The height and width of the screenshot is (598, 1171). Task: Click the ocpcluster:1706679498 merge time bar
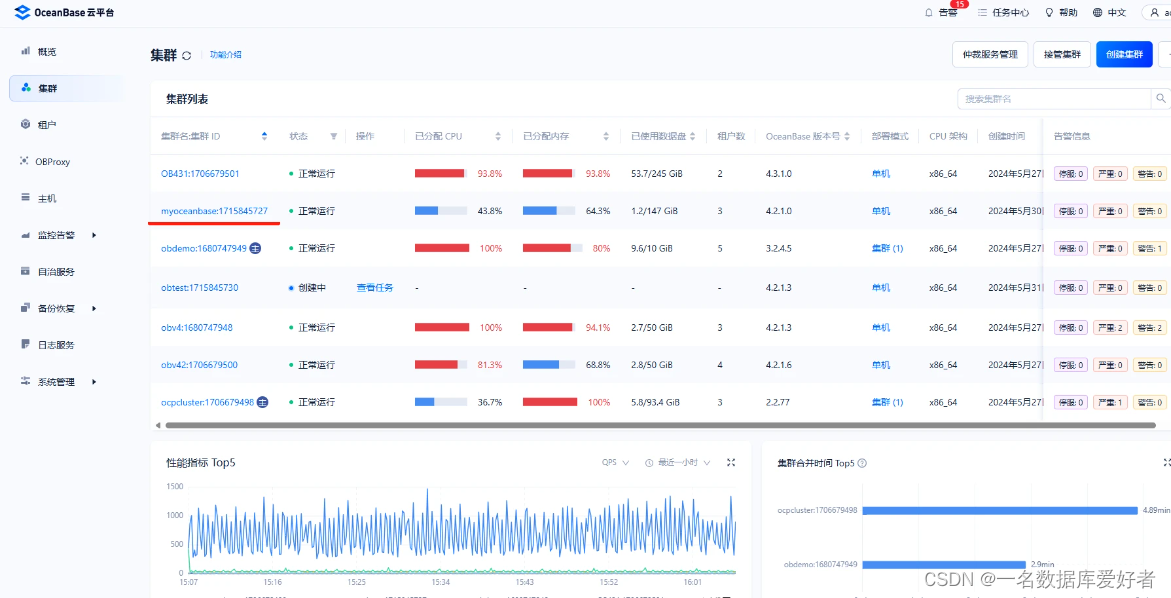pyautogui.click(x=999, y=511)
